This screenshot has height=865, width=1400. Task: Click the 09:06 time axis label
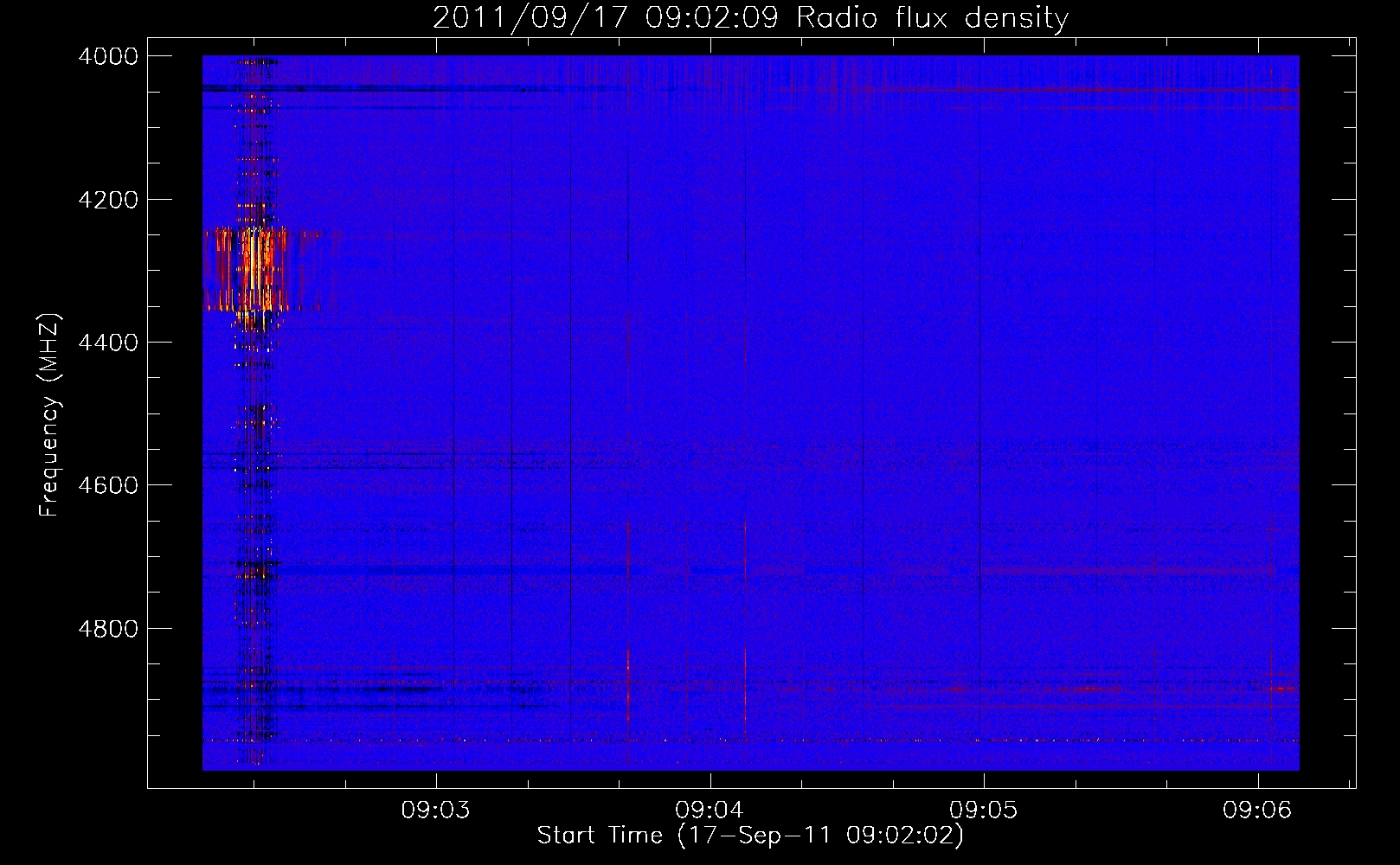click(1257, 810)
